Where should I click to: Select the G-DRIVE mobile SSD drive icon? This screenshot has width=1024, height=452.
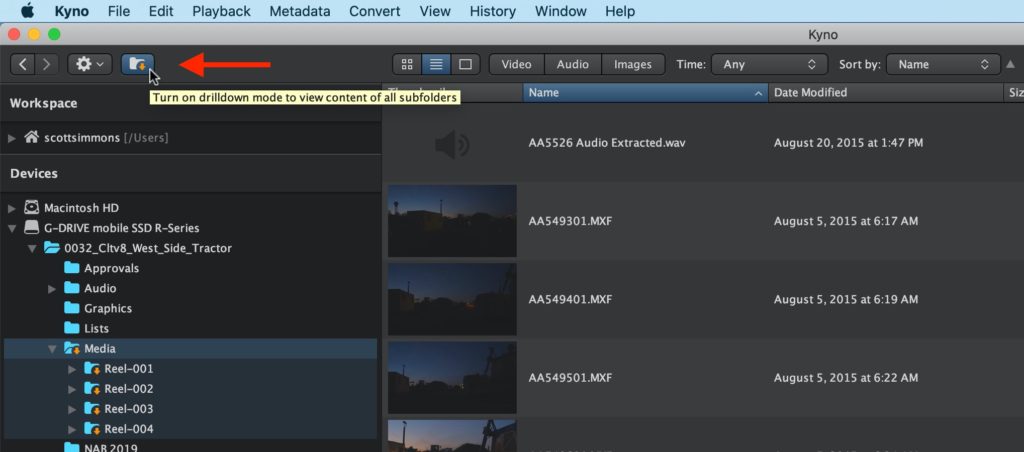[x=31, y=228]
